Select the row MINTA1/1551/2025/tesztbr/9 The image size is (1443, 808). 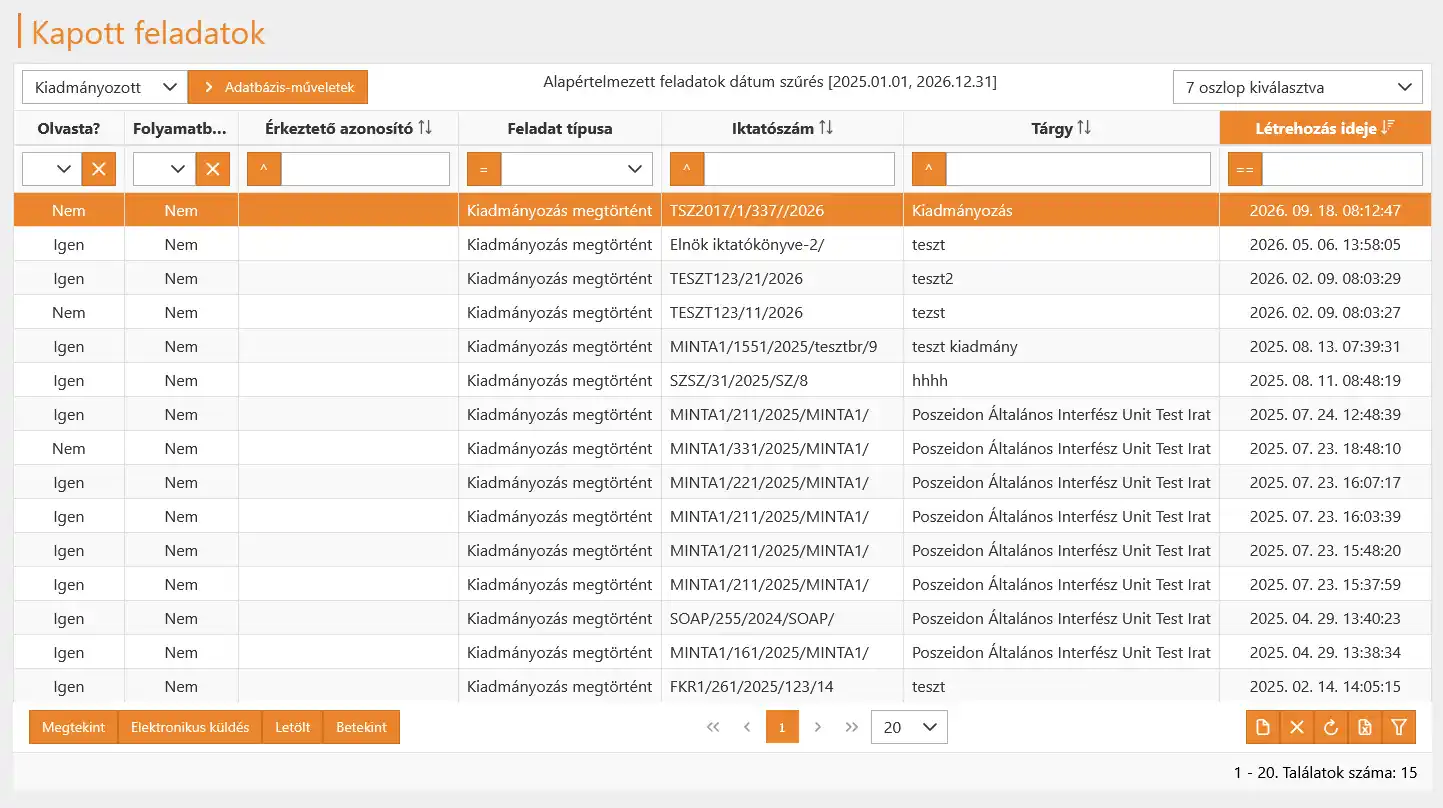[722, 346]
